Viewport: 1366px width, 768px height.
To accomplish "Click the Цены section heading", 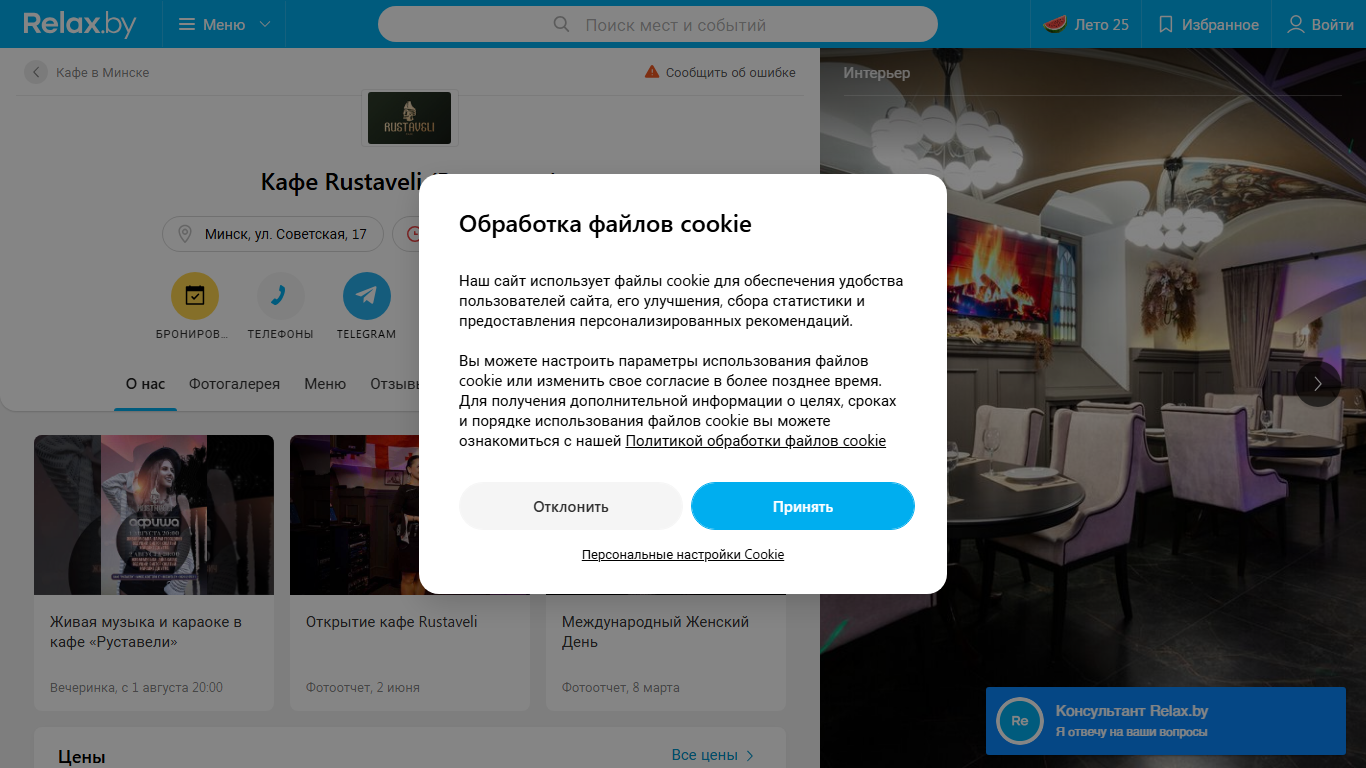I will pyautogui.click(x=82, y=757).
